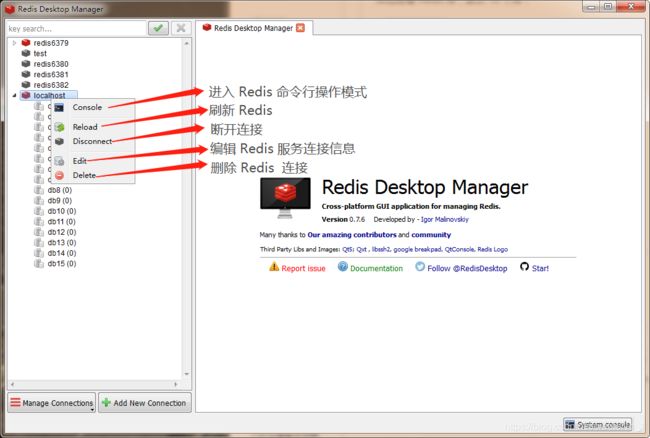Open the community link
The height and width of the screenshot is (438, 650).
[431, 235]
